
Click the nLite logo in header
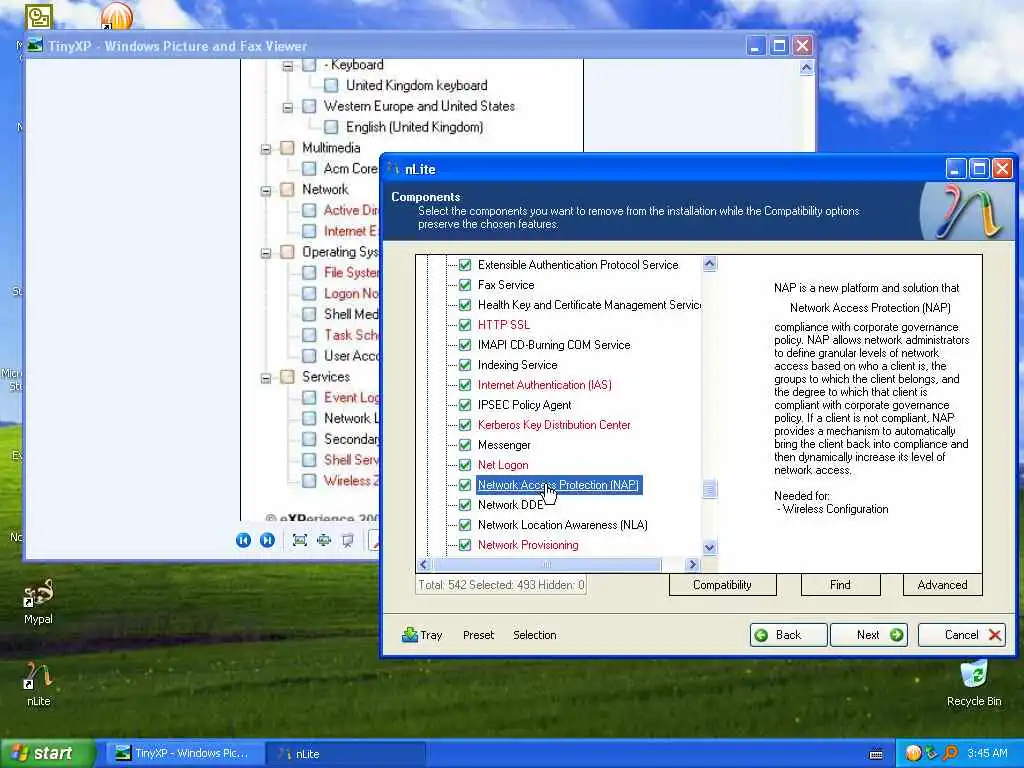point(968,211)
